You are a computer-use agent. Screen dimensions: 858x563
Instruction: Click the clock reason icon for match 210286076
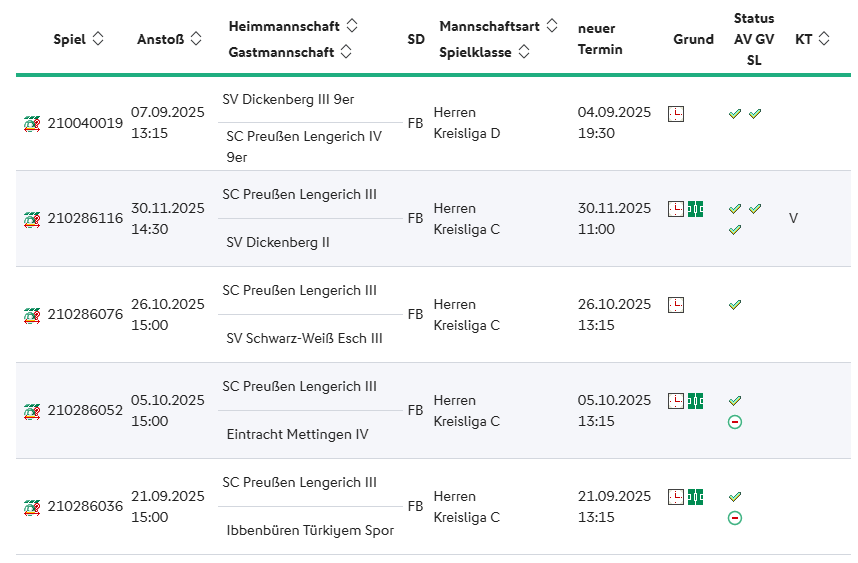[676, 305]
